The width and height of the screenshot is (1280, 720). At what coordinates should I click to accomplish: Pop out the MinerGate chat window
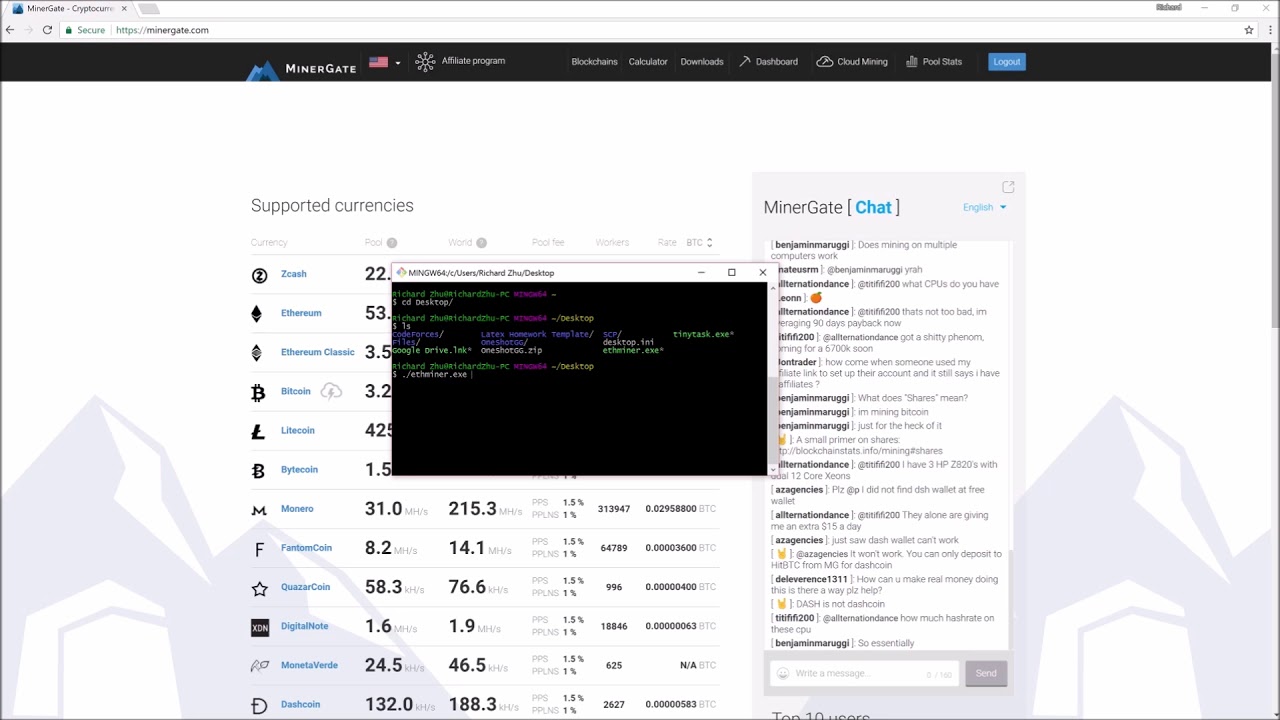coord(1008,187)
